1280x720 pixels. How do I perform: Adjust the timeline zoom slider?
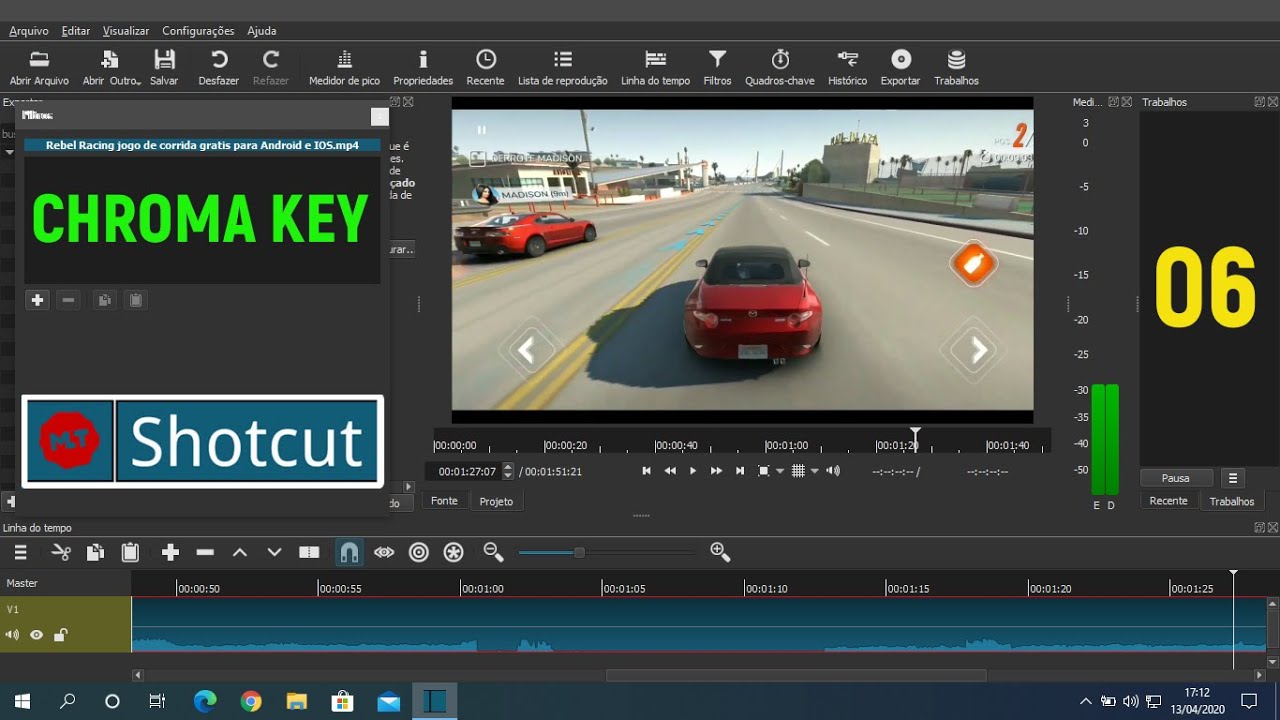point(606,552)
